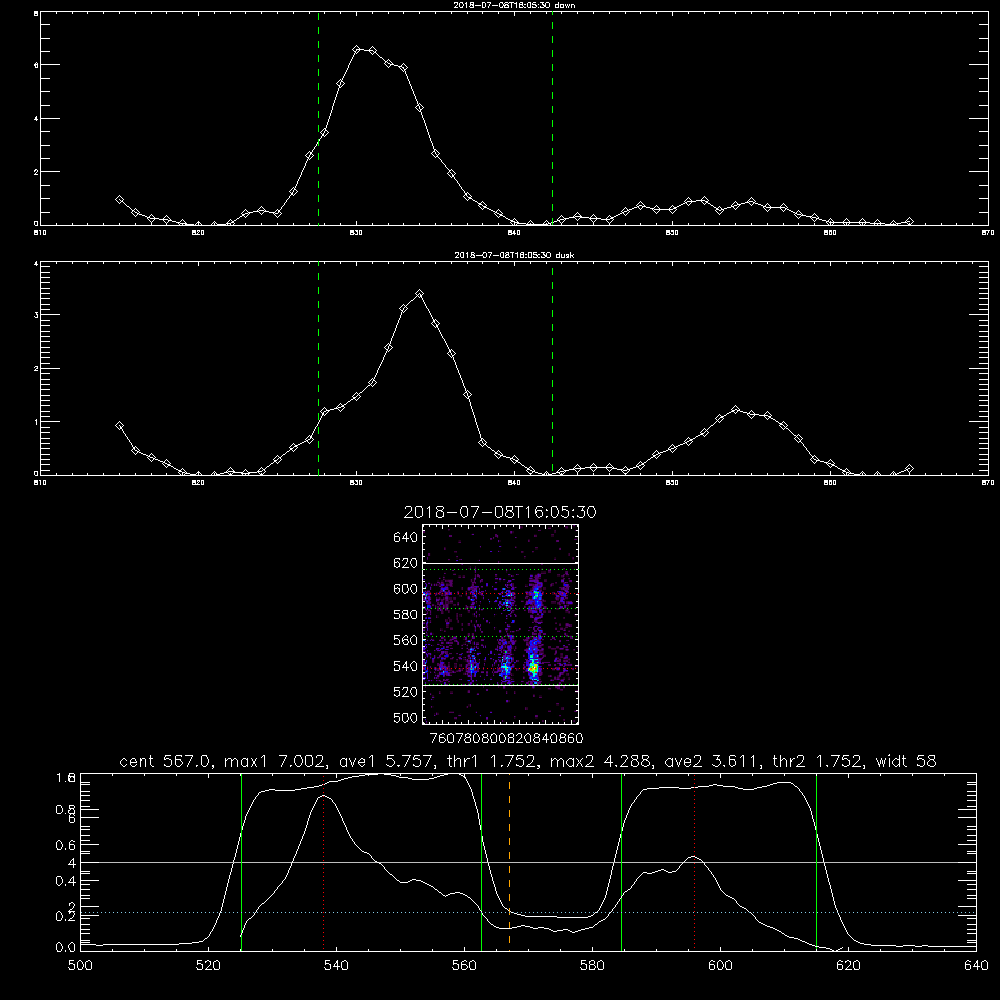1000x1000 pixels.
Task: Click the x-axis number string under spectrogram image
Action: point(506,739)
